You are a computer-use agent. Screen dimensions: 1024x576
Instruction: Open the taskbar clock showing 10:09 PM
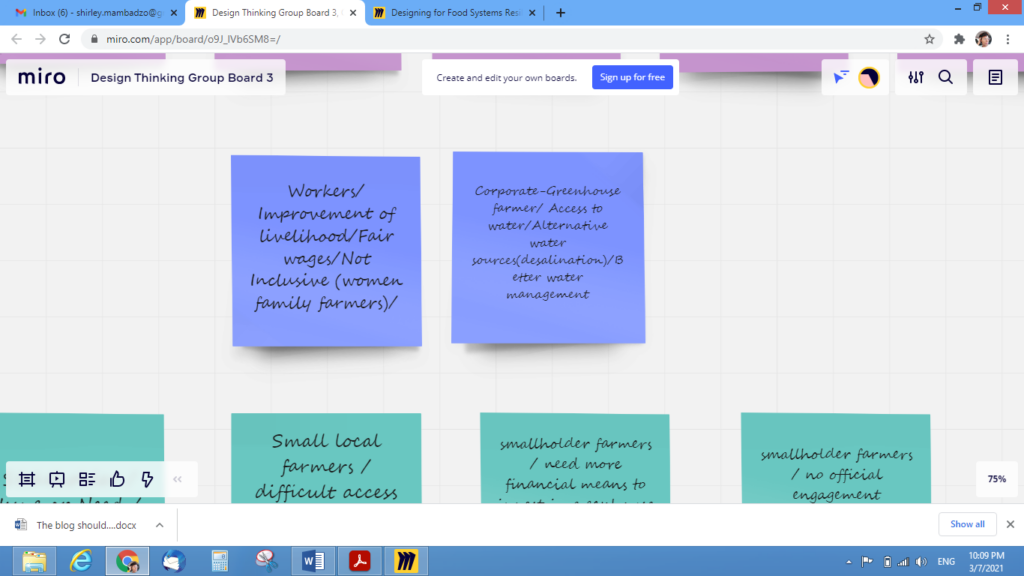click(986, 562)
